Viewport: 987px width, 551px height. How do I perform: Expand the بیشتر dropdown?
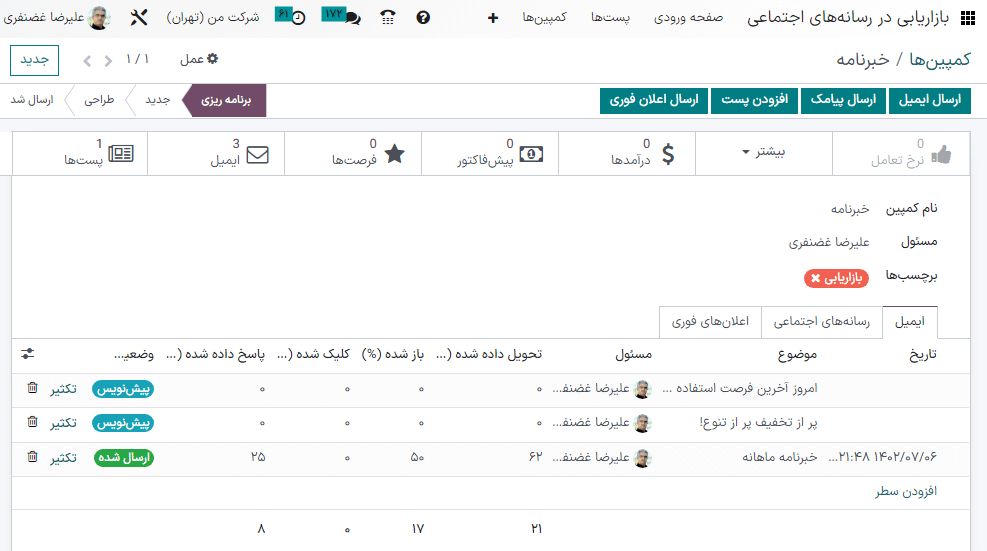(x=763, y=152)
